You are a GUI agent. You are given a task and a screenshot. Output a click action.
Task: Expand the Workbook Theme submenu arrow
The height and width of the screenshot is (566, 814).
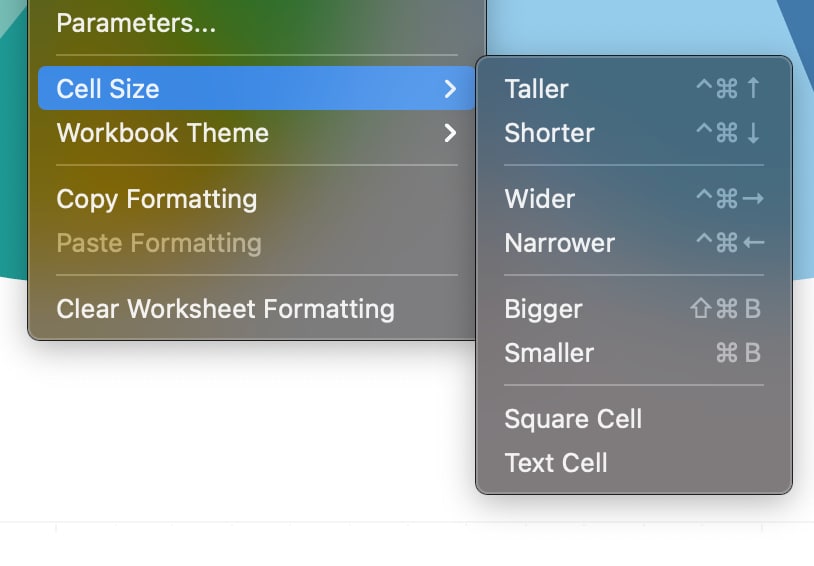pyautogui.click(x=450, y=133)
